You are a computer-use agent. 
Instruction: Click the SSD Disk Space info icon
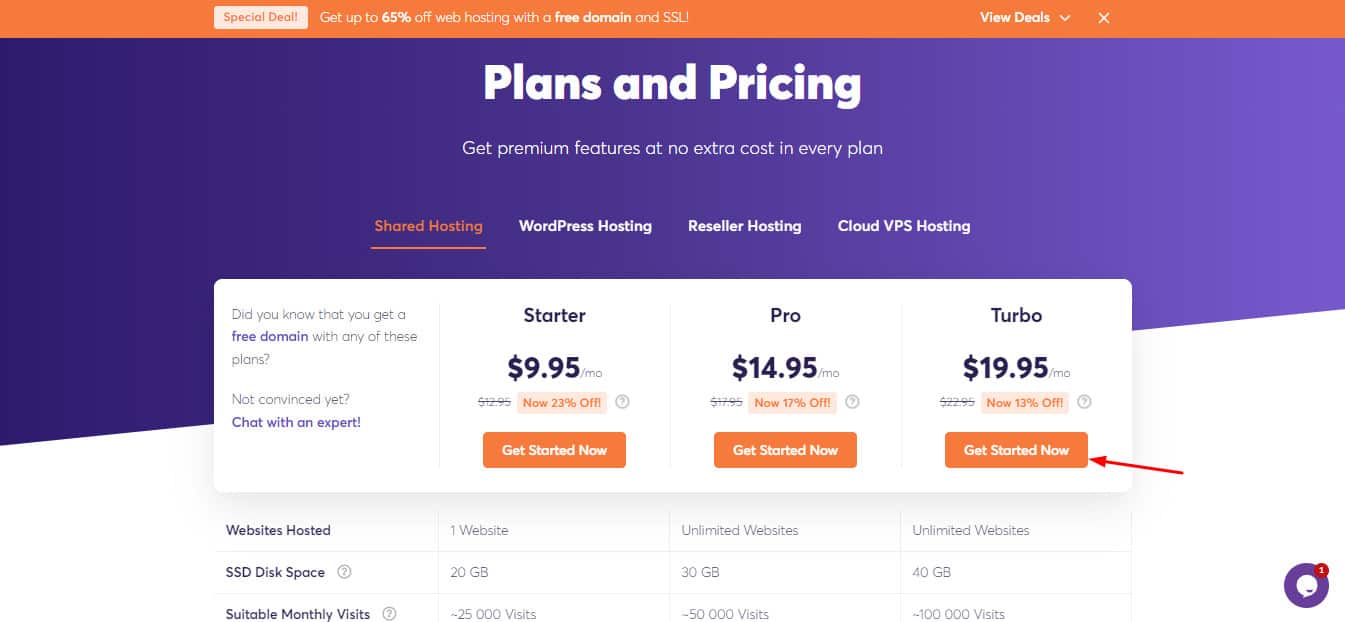point(344,572)
